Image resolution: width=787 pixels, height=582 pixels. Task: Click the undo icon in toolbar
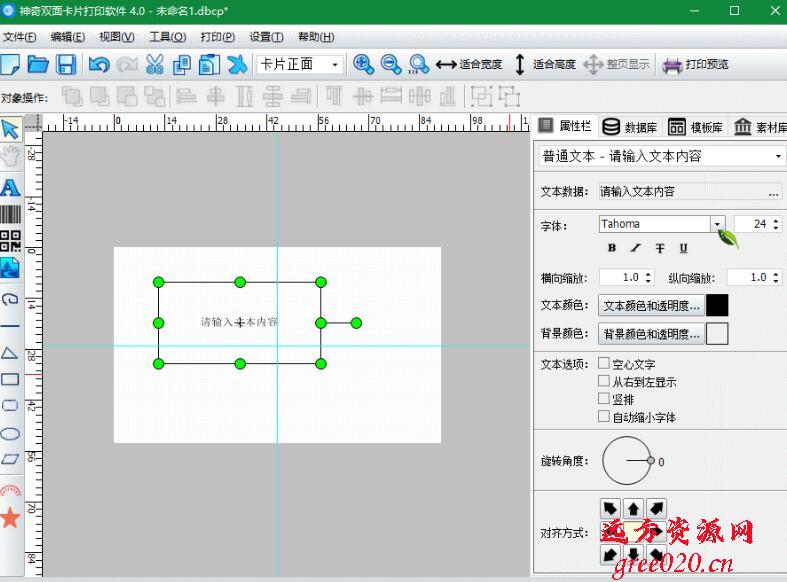(98, 65)
